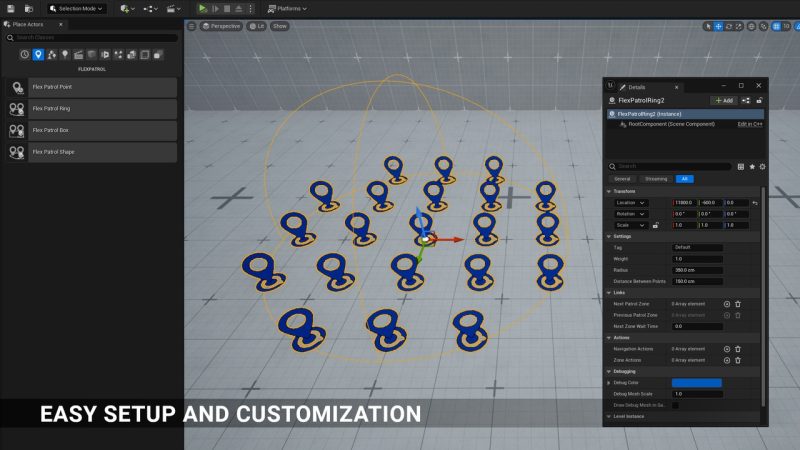Click the Add component button
This screenshot has width=800, height=450.
[724, 101]
